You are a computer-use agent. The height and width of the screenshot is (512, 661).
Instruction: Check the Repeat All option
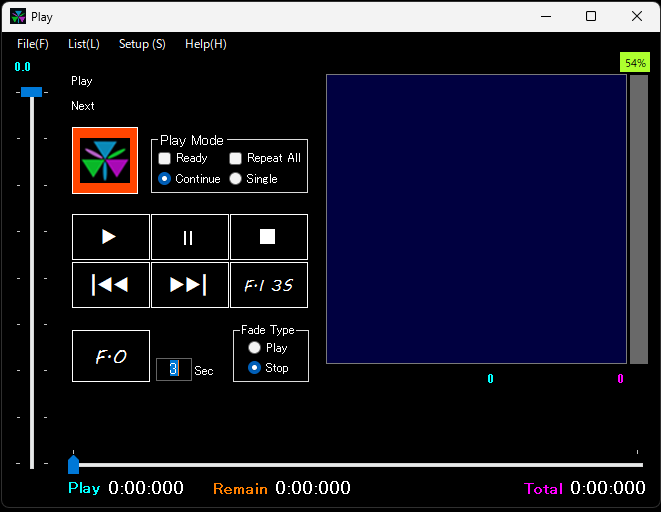(236, 158)
